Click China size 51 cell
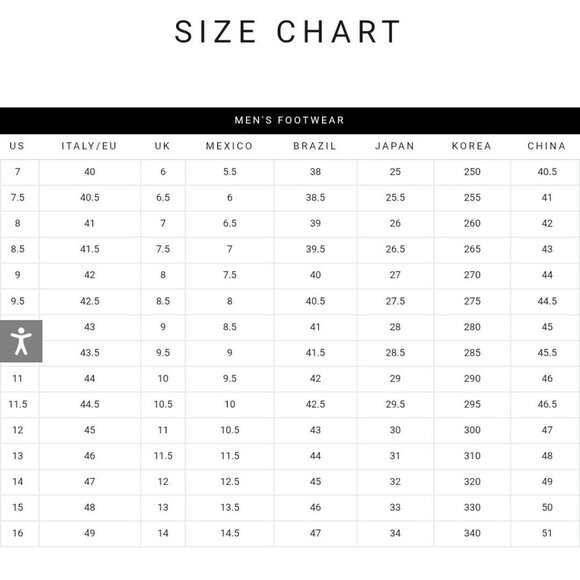 (546, 533)
